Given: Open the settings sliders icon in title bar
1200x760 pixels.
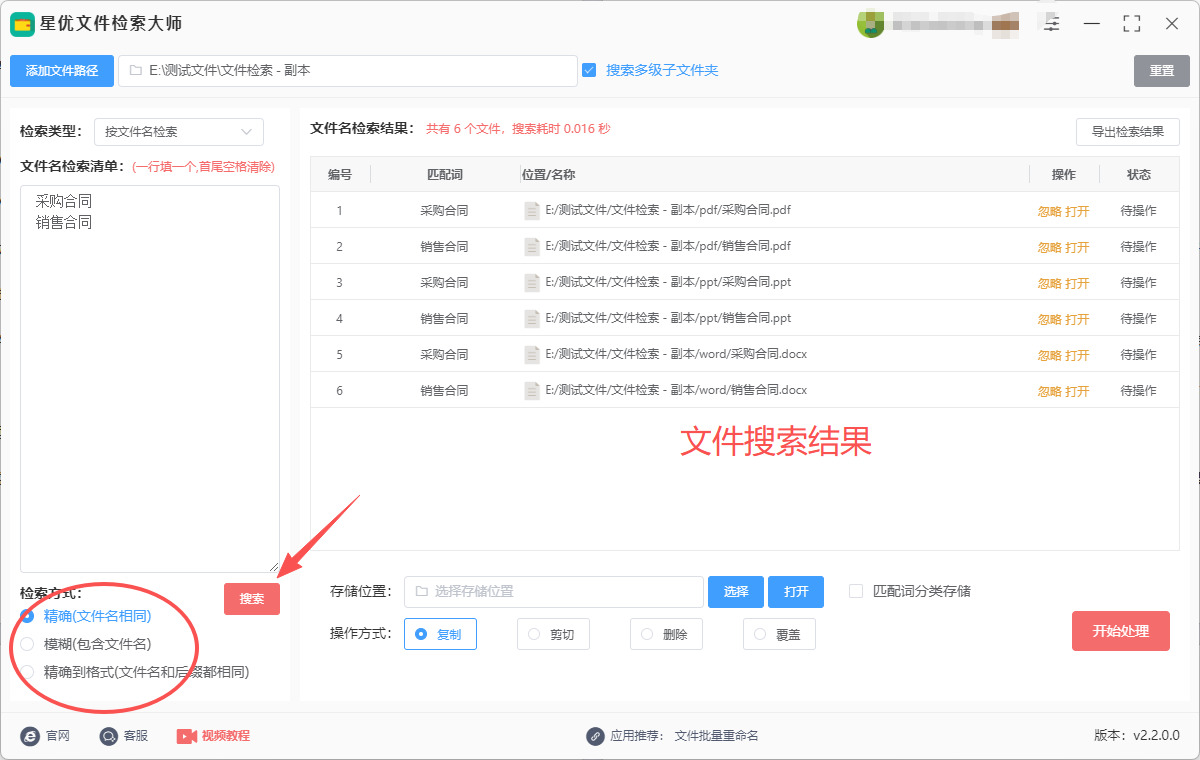Looking at the screenshot, I should click(1051, 24).
